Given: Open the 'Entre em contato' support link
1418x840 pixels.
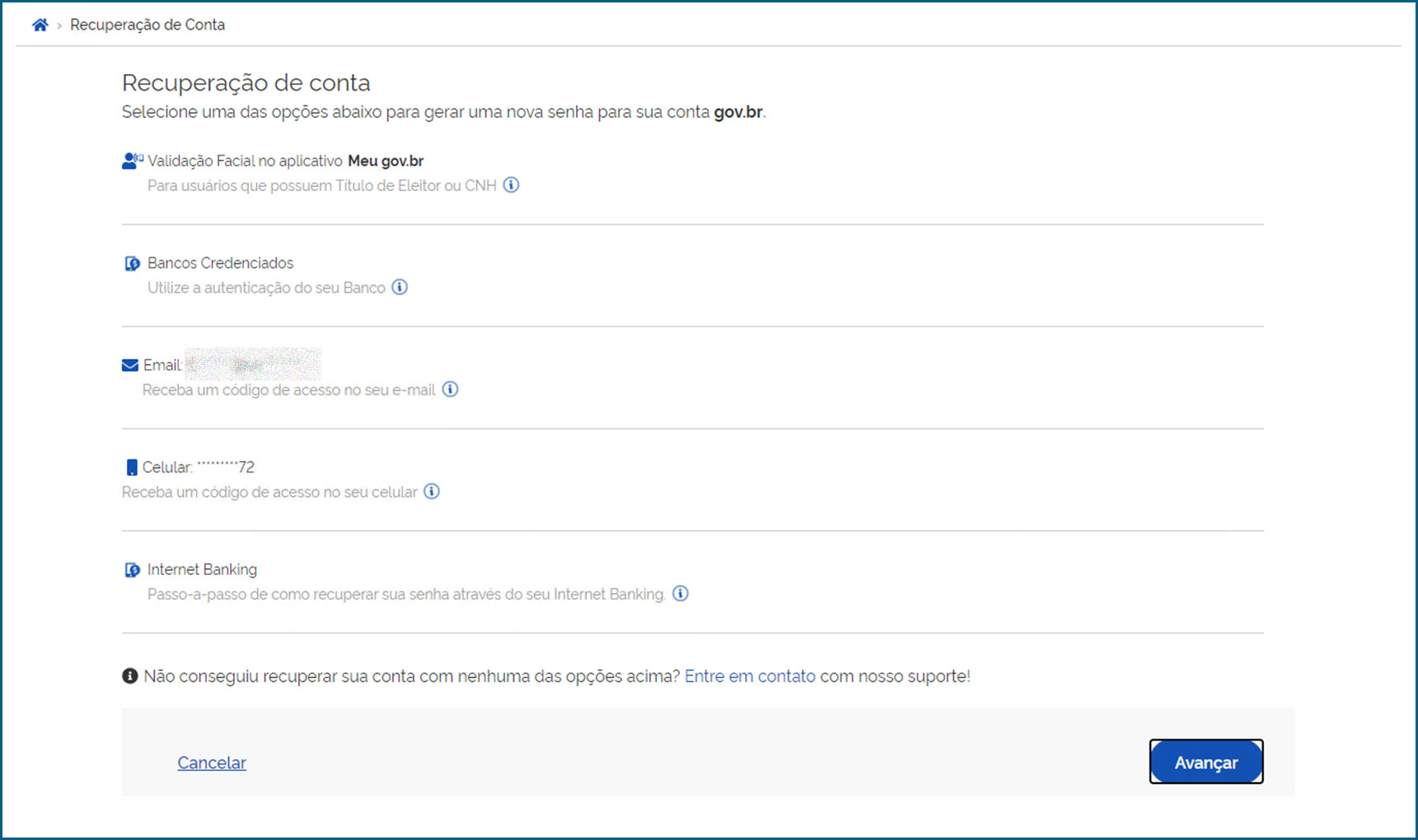Looking at the screenshot, I should coord(750,676).
